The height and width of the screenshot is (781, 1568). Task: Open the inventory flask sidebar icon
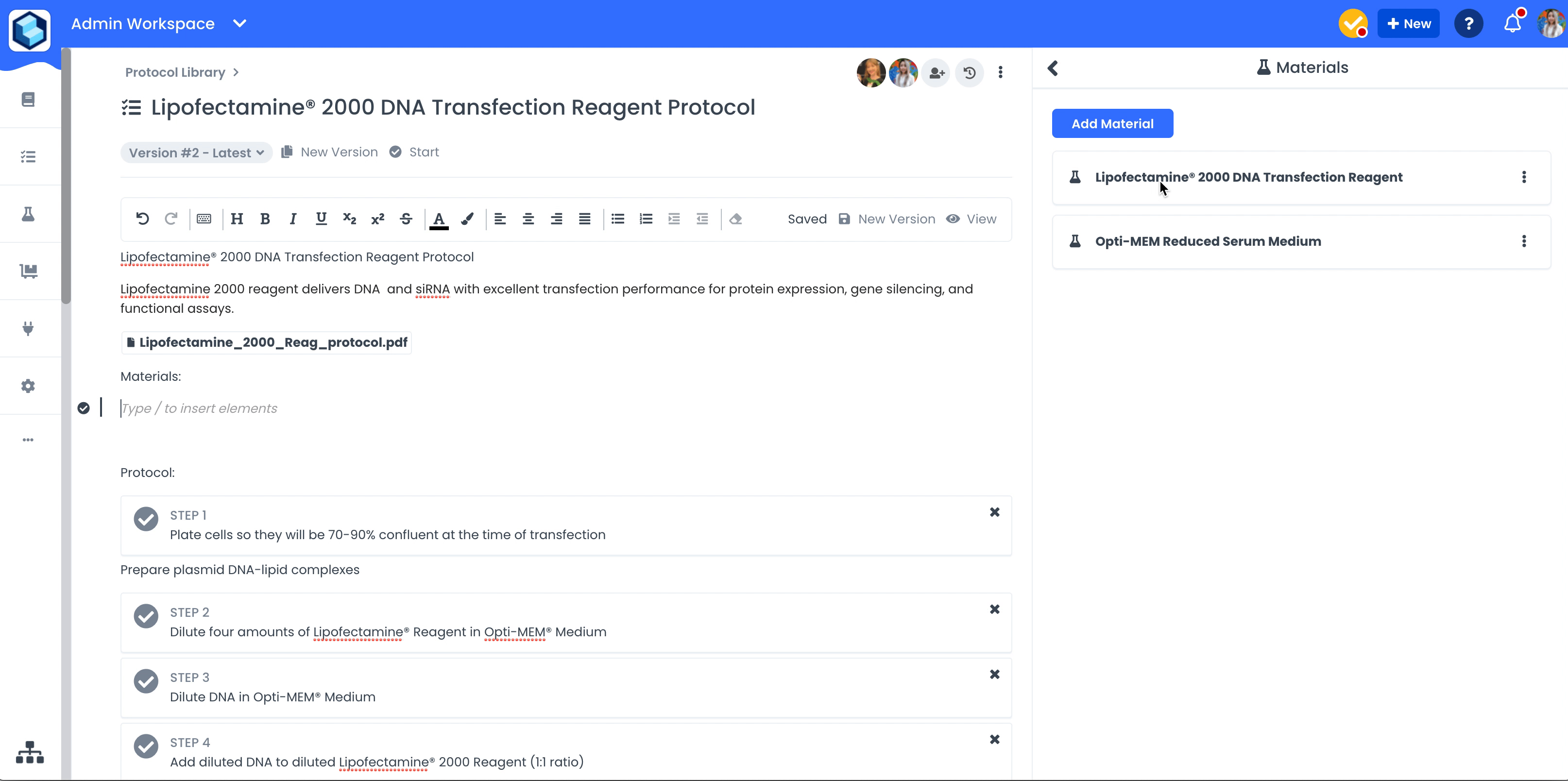click(x=28, y=214)
